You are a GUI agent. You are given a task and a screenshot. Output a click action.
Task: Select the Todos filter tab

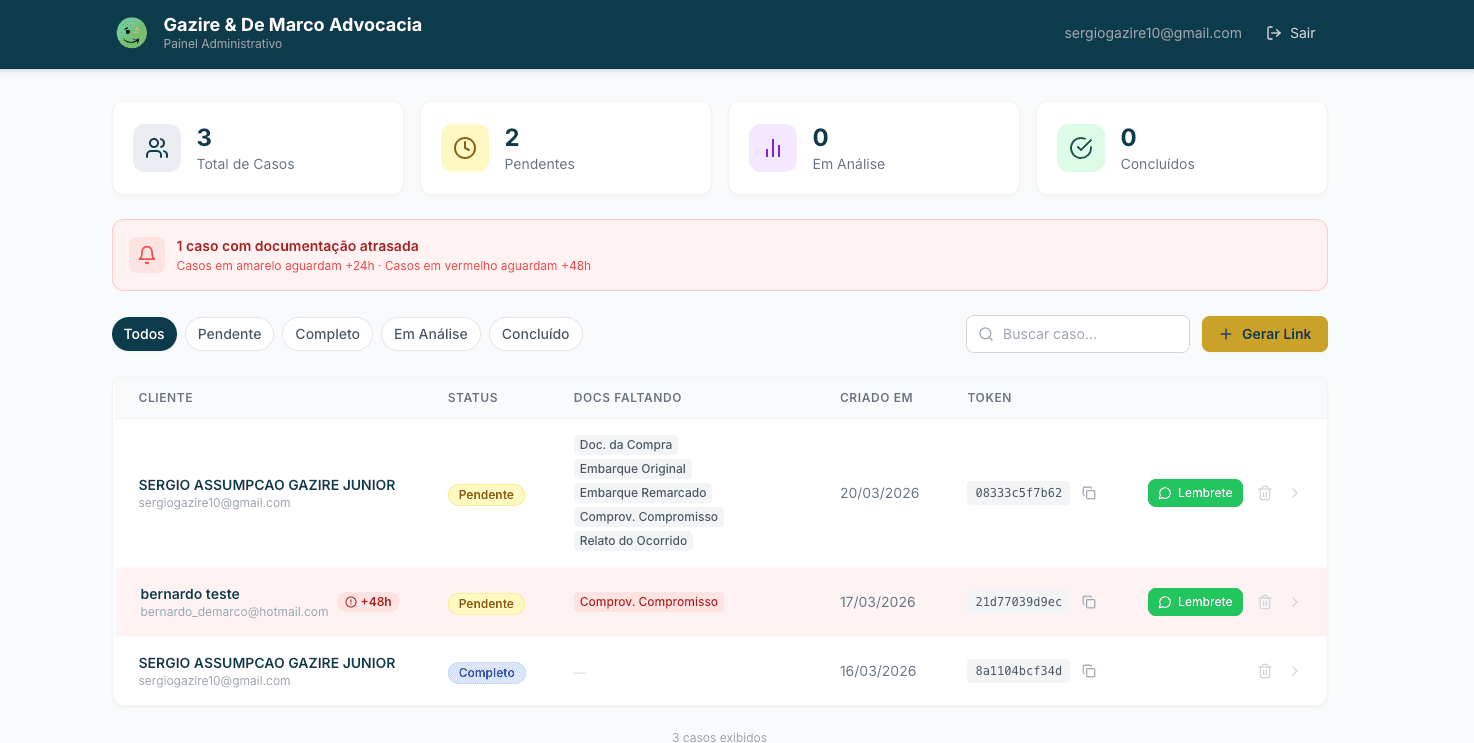[144, 334]
